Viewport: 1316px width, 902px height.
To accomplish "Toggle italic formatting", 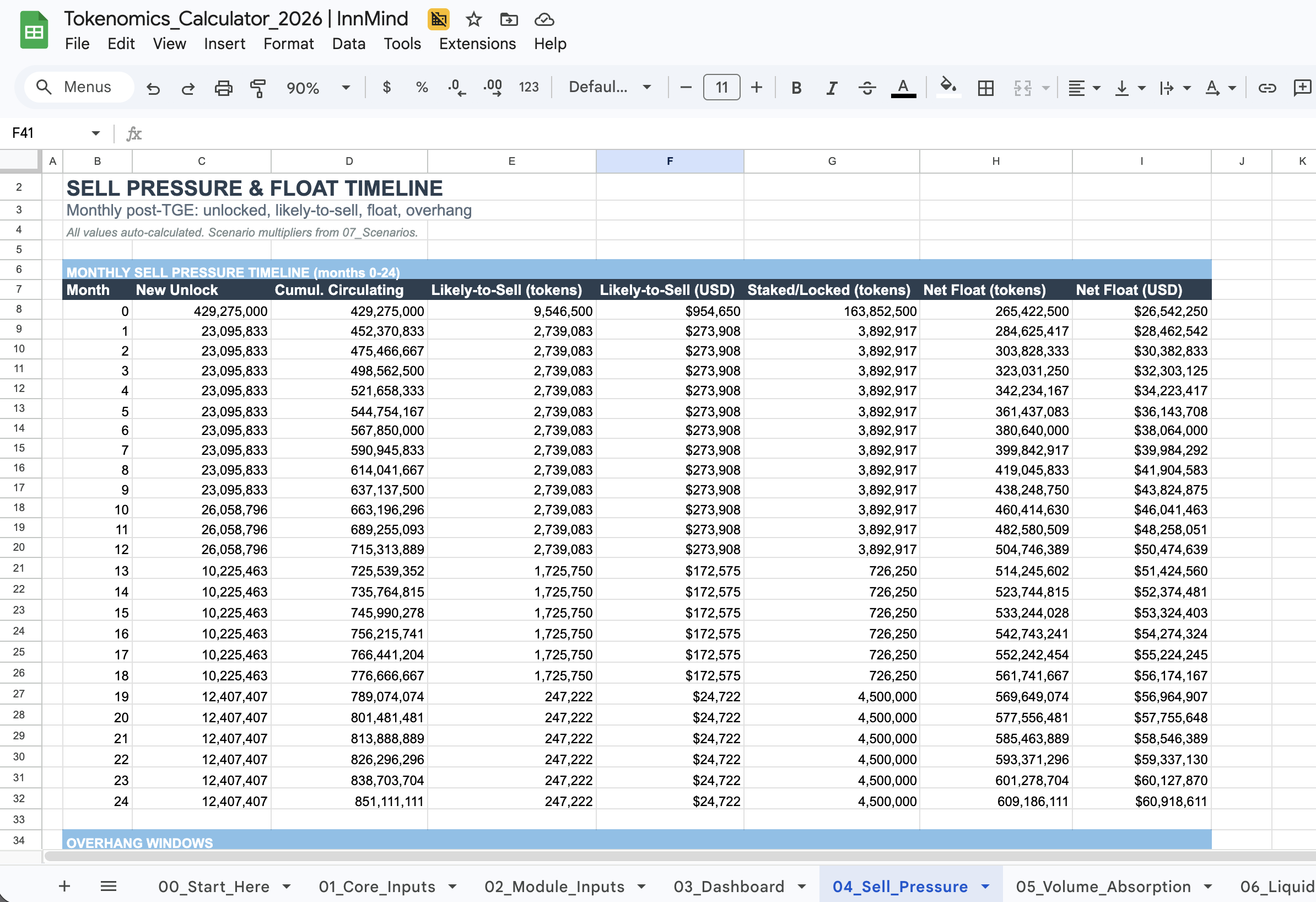I will point(831,87).
